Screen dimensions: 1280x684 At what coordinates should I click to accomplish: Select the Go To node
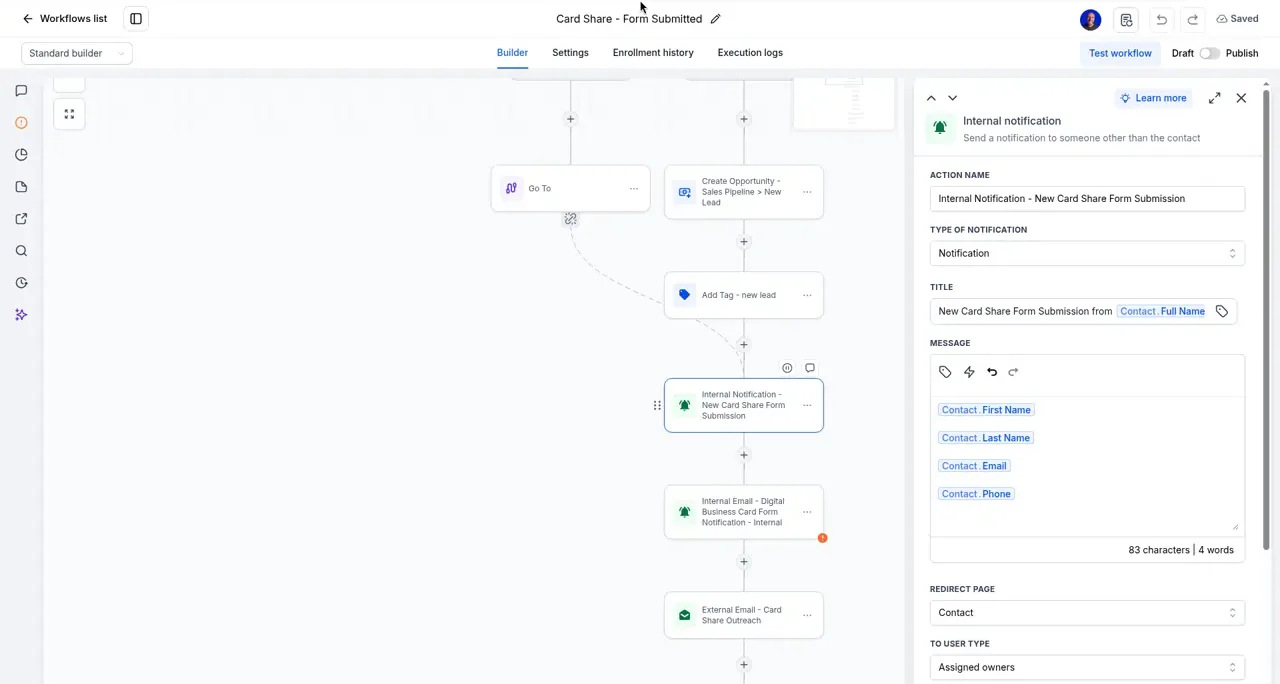tap(570, 188)
